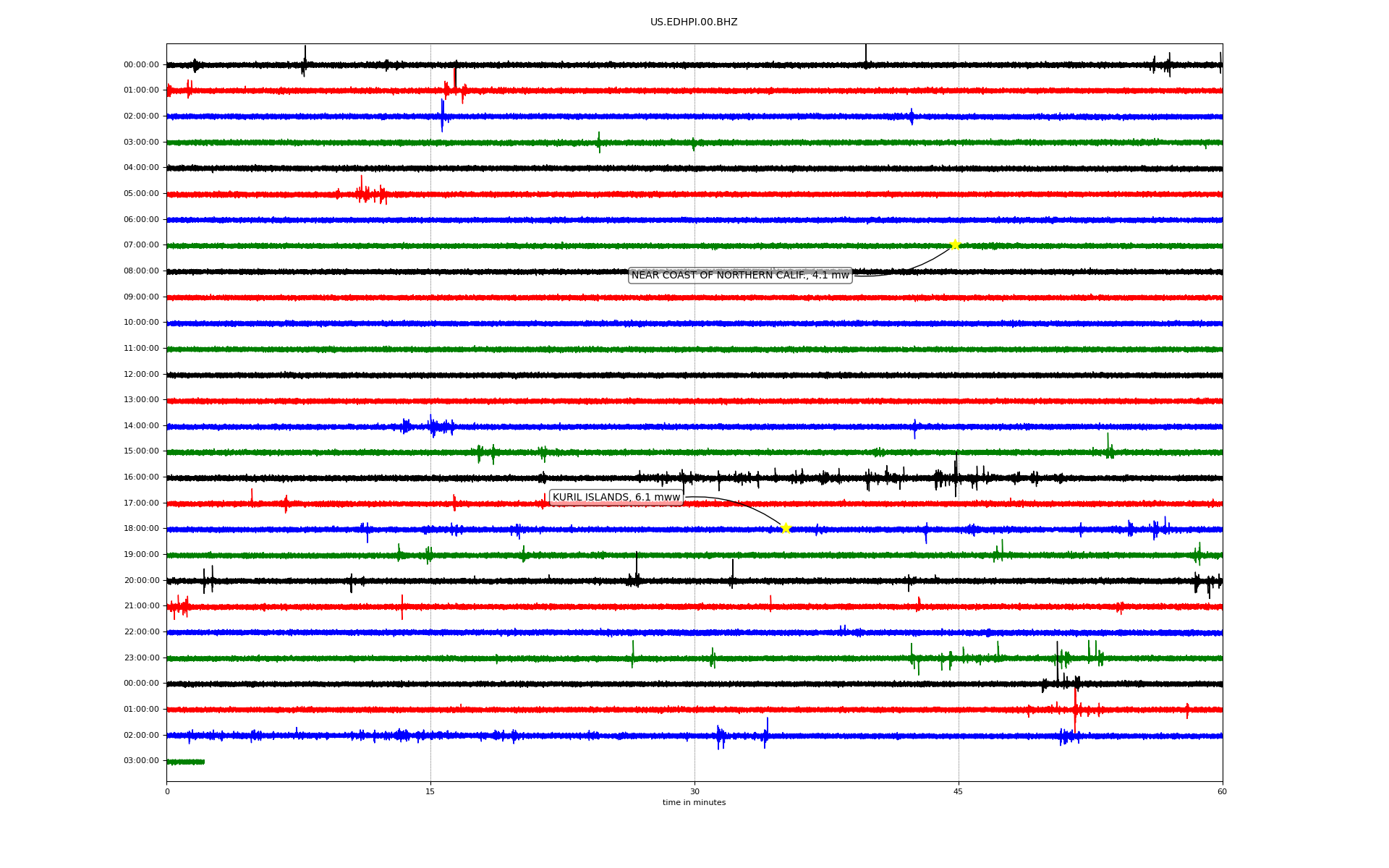Click the x-axis tick label 60
The width and height of the screenshot is (1389, 868).
pyautogui.click(x=1222, y=791)
